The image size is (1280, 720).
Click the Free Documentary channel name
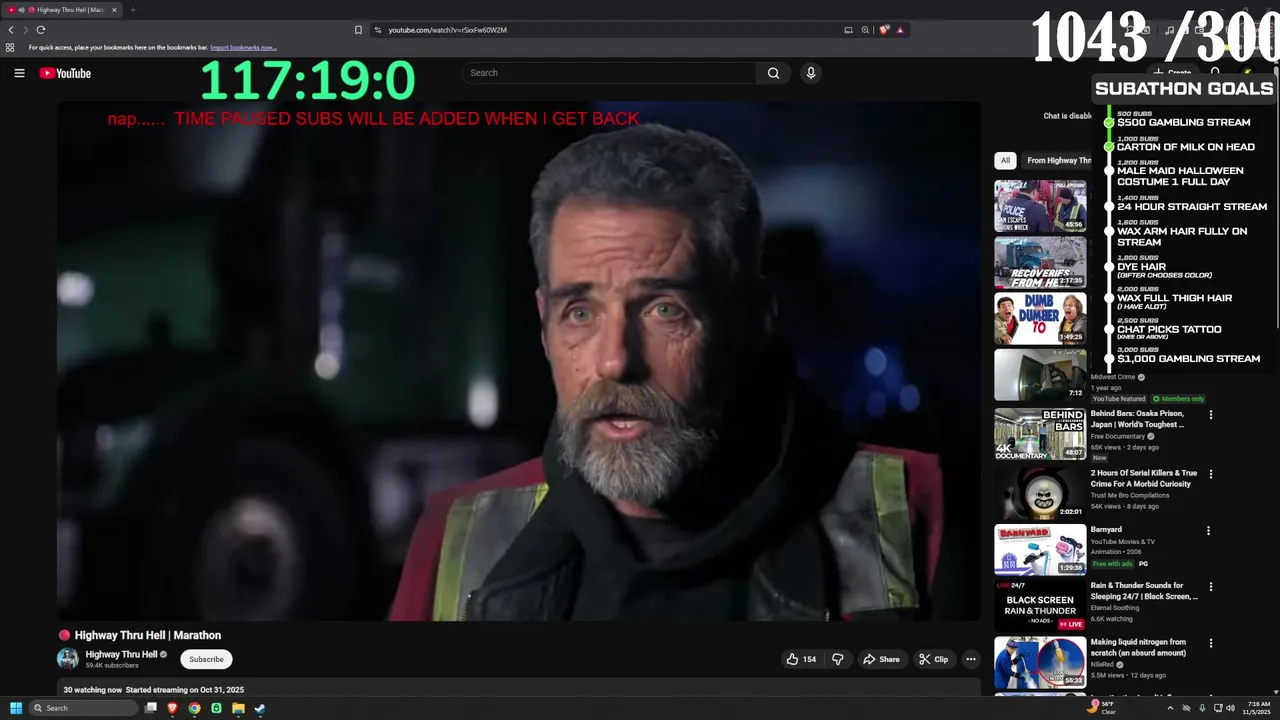[1118, 437]
